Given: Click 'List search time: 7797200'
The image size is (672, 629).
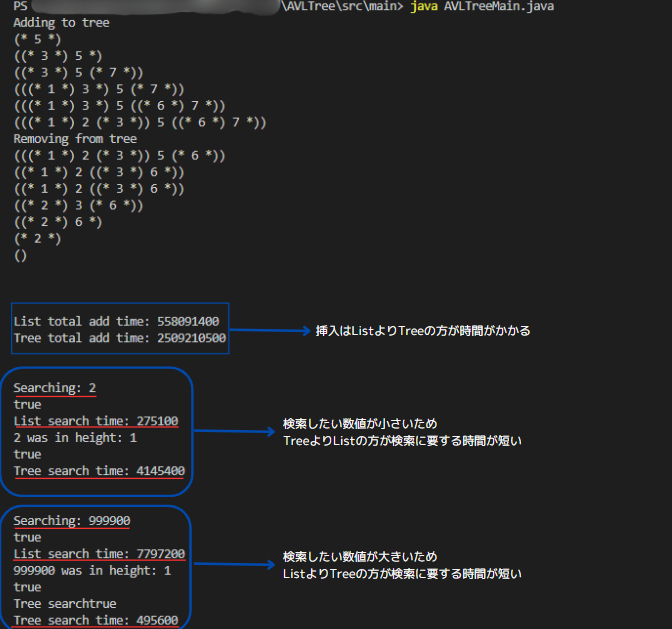Looking at the screenshot, I should point(99,554).
